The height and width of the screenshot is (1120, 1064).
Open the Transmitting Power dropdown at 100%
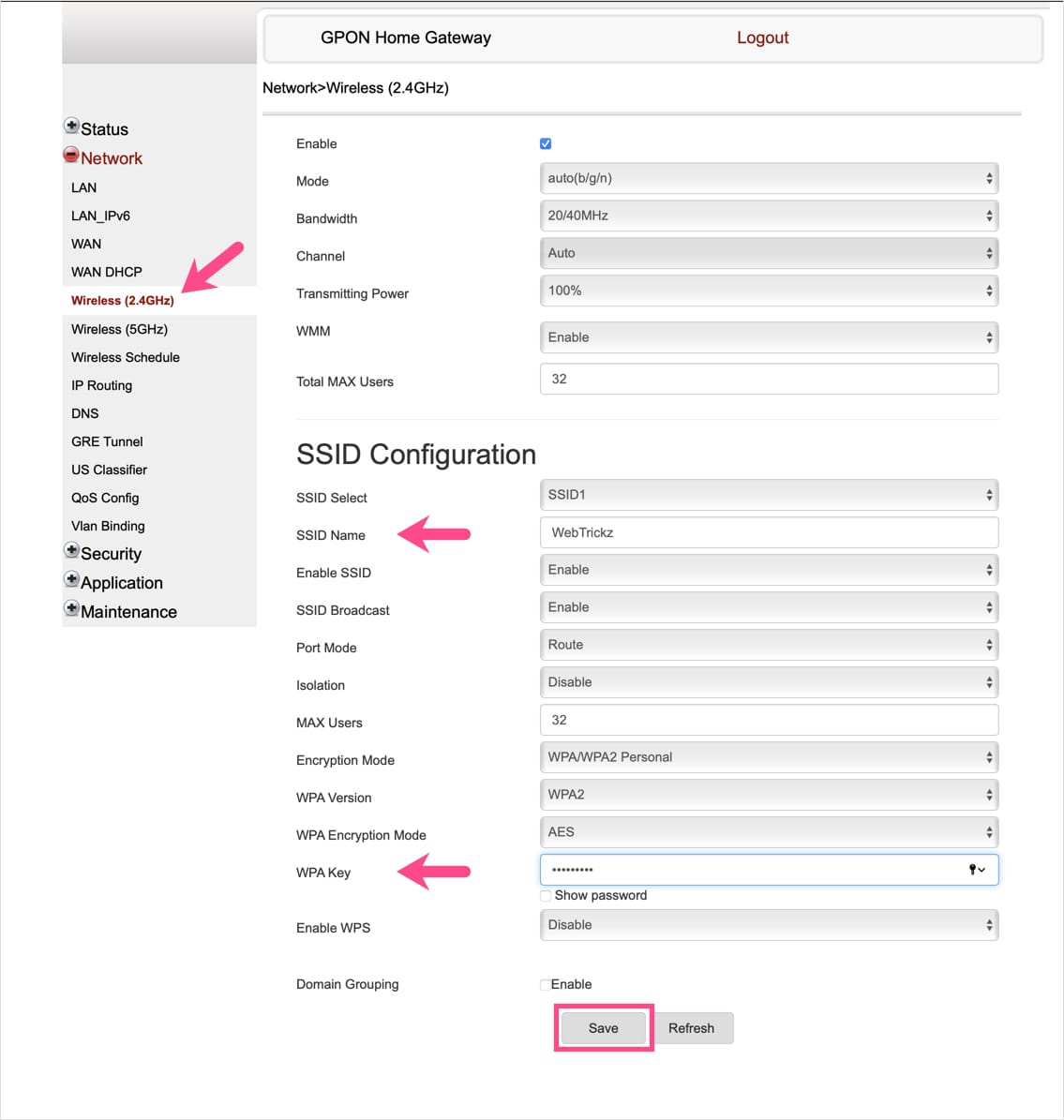point(769,291)
